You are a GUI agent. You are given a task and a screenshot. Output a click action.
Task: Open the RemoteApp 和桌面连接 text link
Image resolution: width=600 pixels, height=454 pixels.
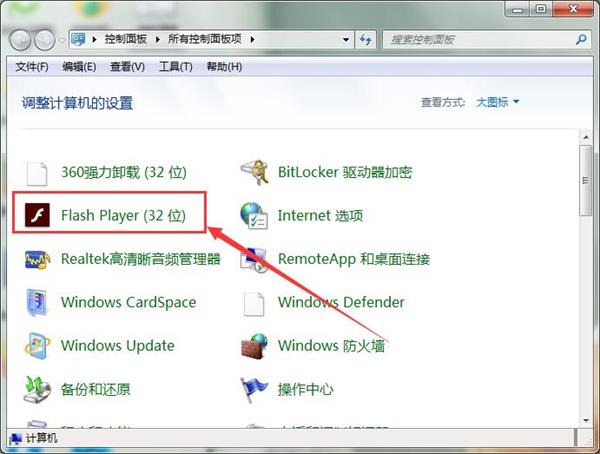(354, 259)
